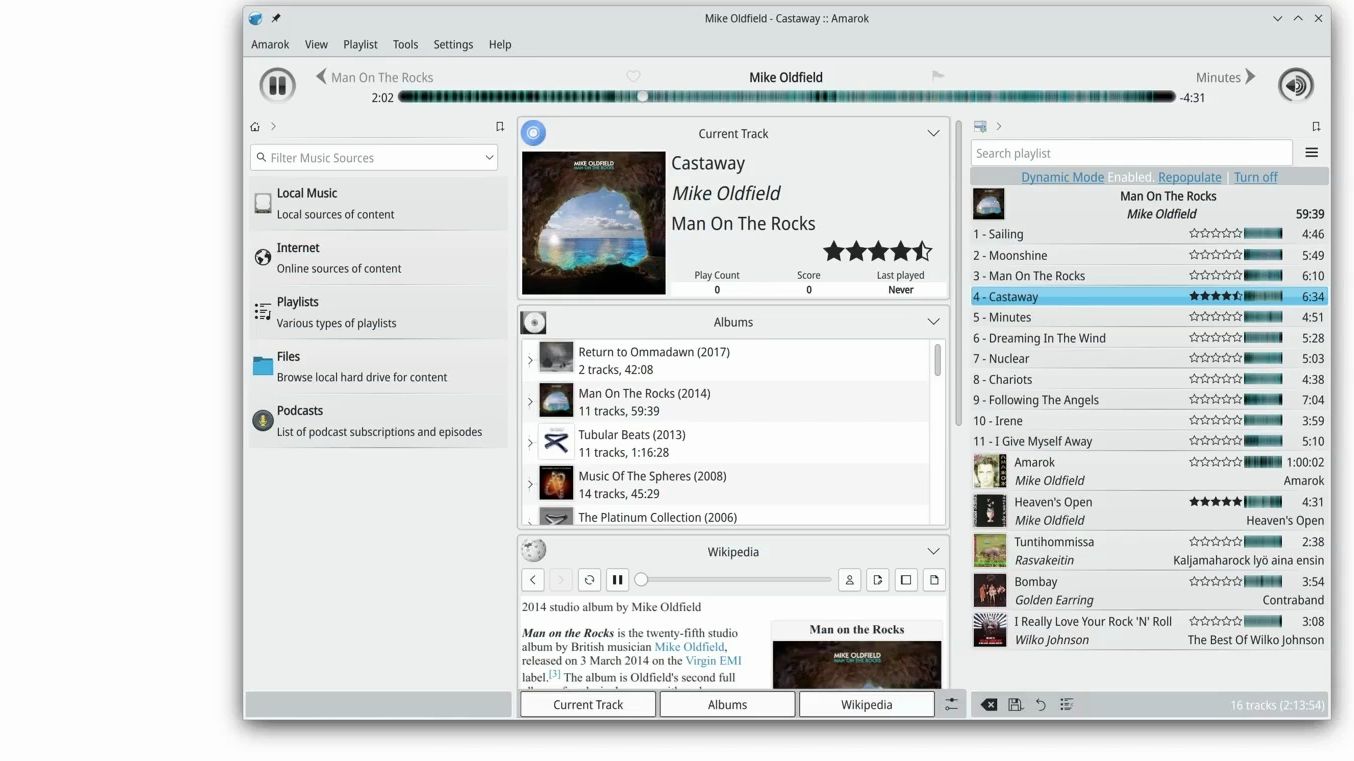Show the track's Wikipedia page
This screenshot has width=1354, height=761.
click(934, 580)
